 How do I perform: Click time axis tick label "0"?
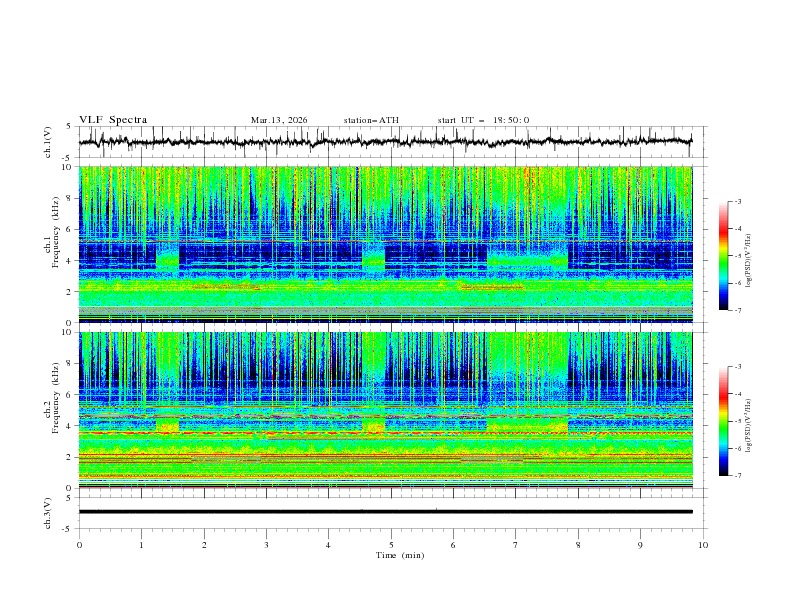coord(79,545)
